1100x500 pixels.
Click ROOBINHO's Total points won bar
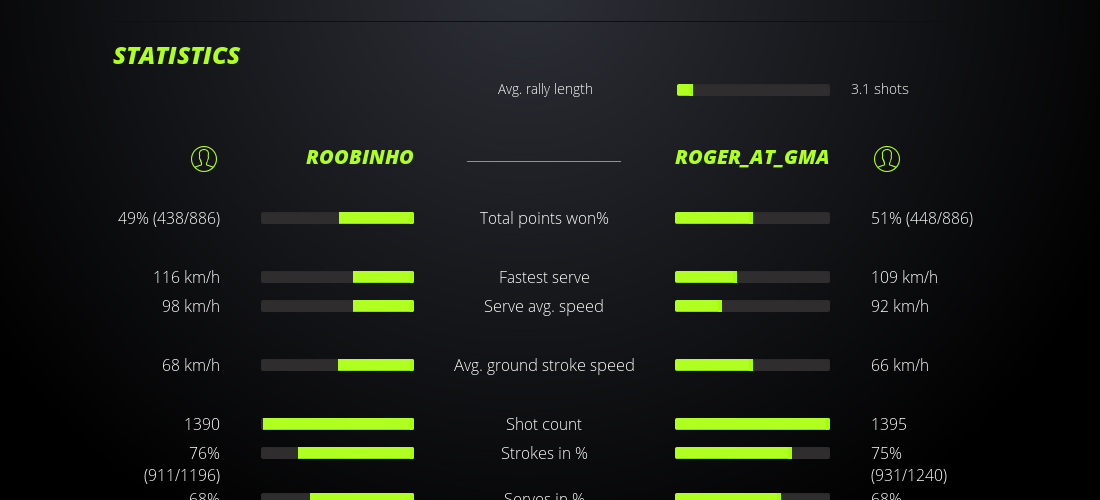point(337,218)
